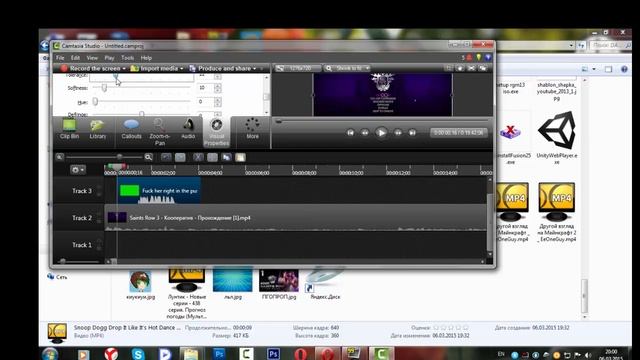
Task: Open the Shrink to fit zoom dropdown
Action: tap(347, 68)
